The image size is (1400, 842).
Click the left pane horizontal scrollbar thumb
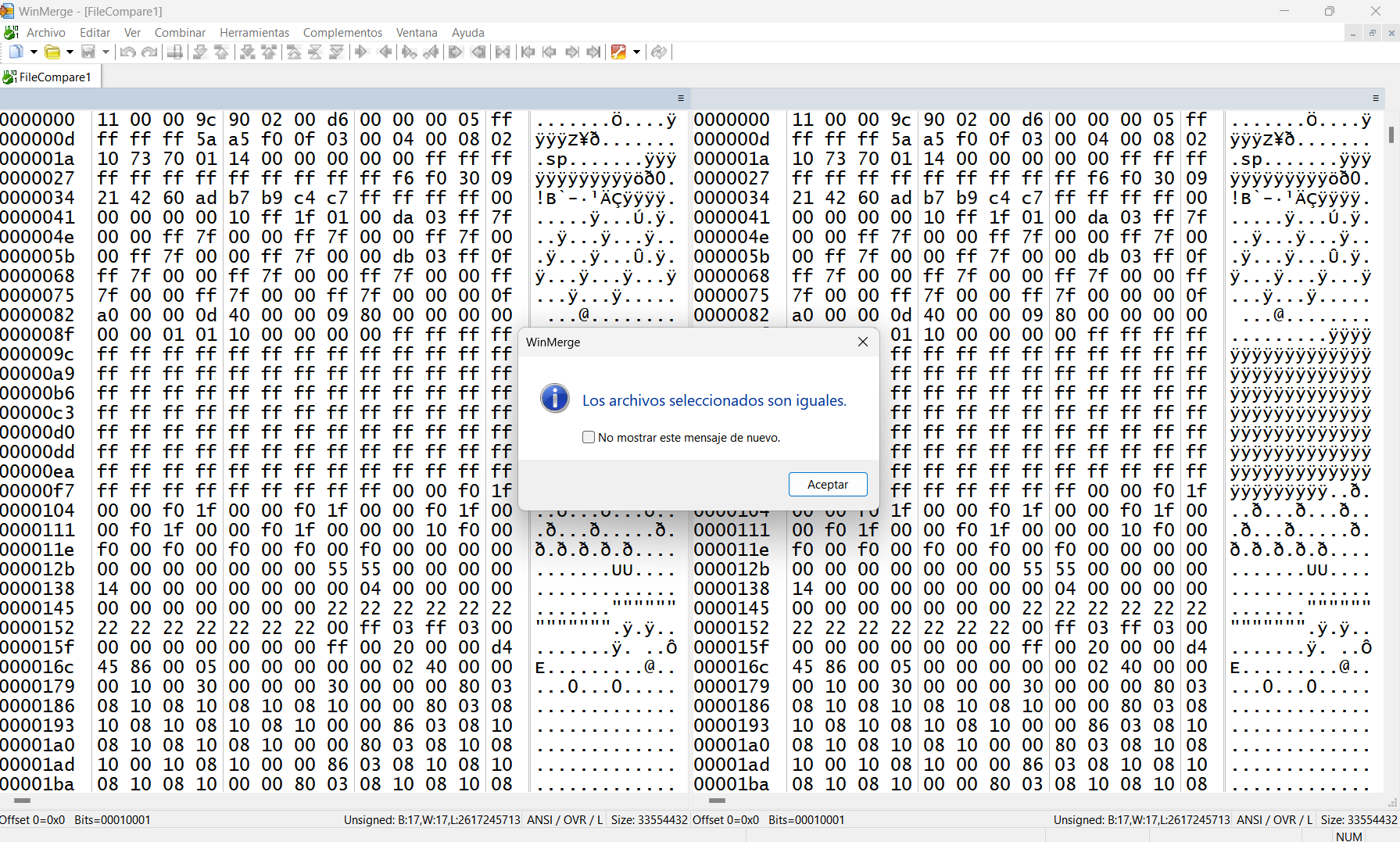click(x=22, y=801)
